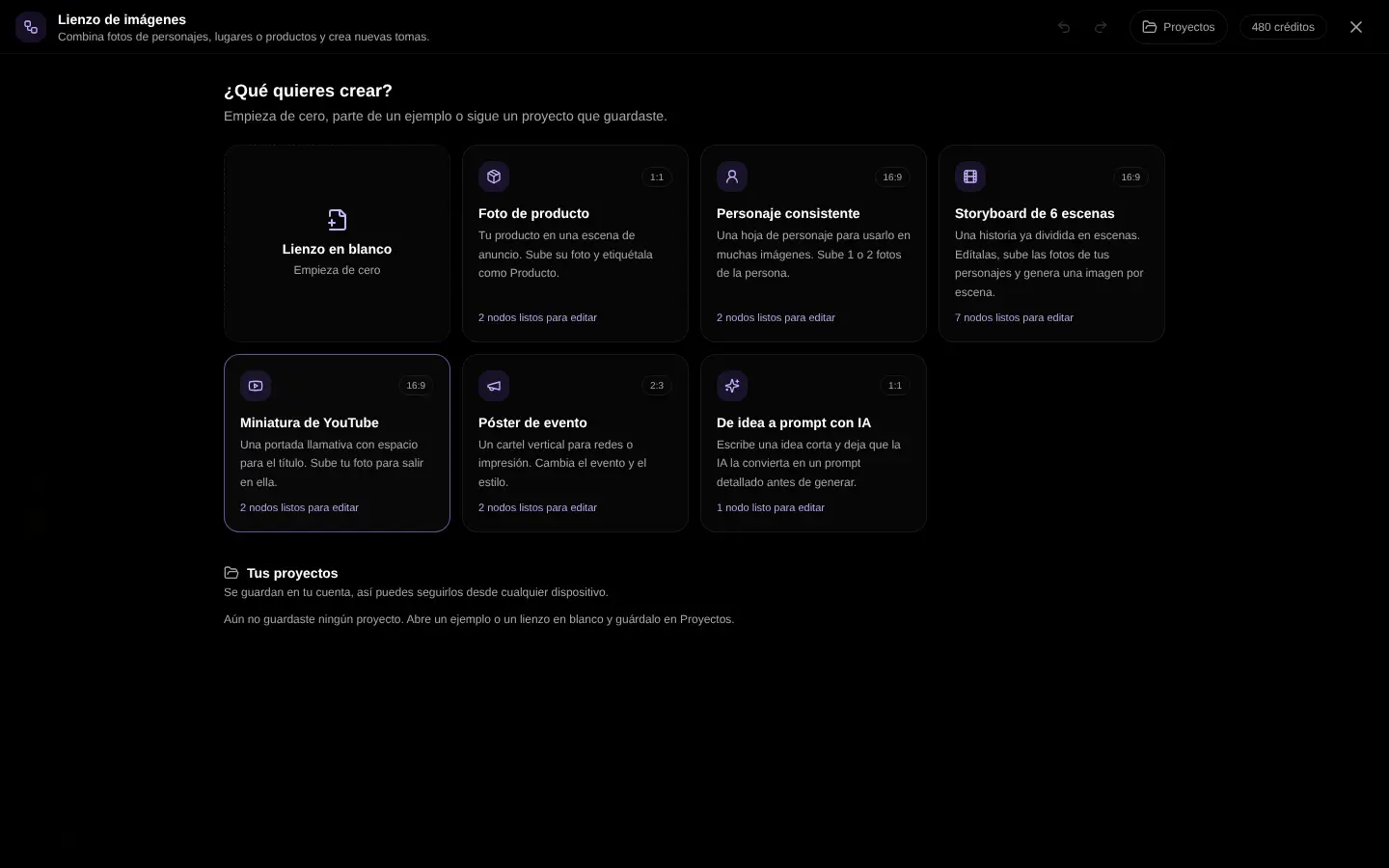Click the Lienzo de imágenes app logo icon
Image resolution: width=1389 pixels, height=868 pixels.
pyautogui.click(x=31, y=27)
